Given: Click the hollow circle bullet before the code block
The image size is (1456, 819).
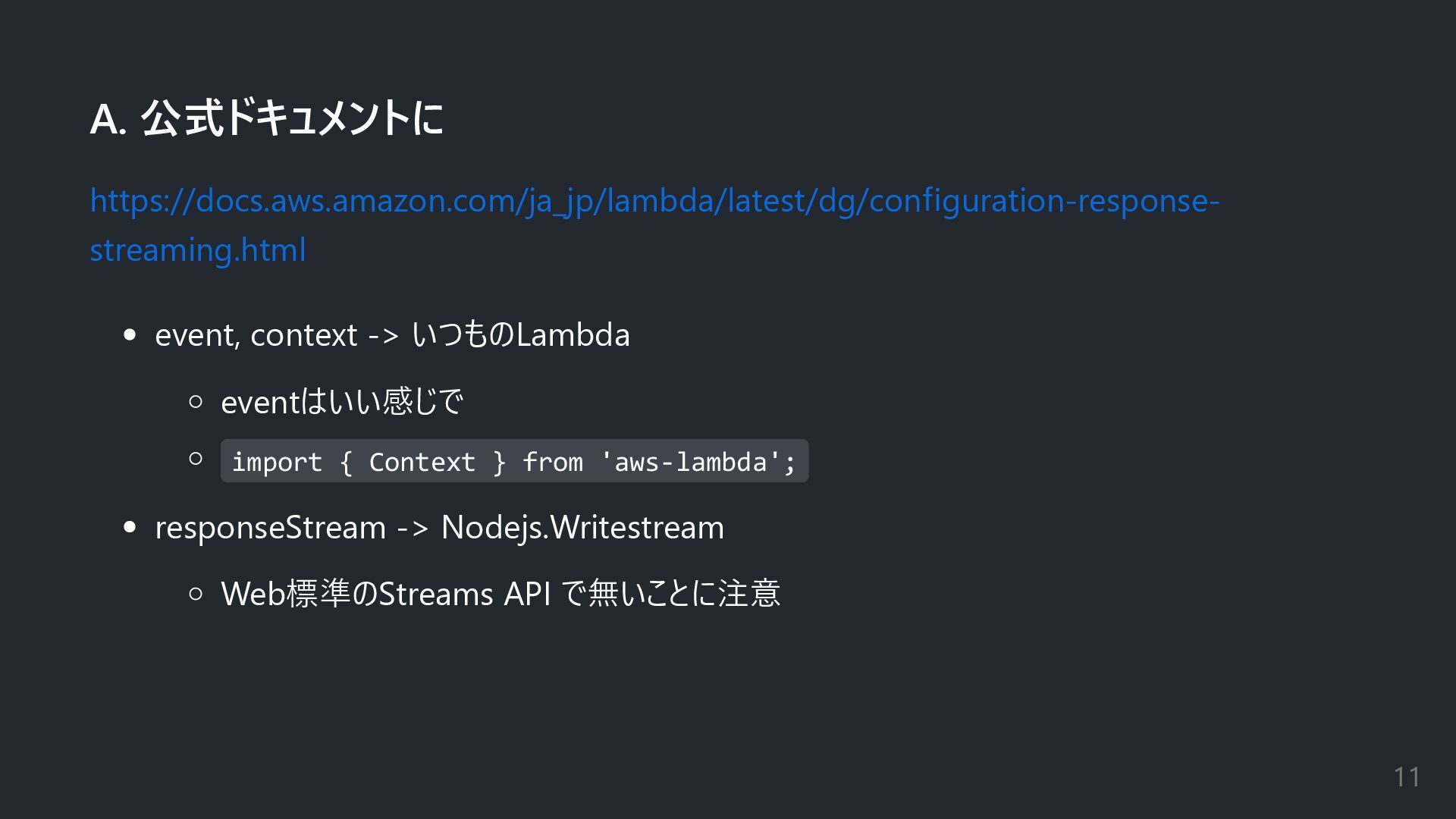Looking at the screenshot, I should pyautogui.click(x=196, y=458).
